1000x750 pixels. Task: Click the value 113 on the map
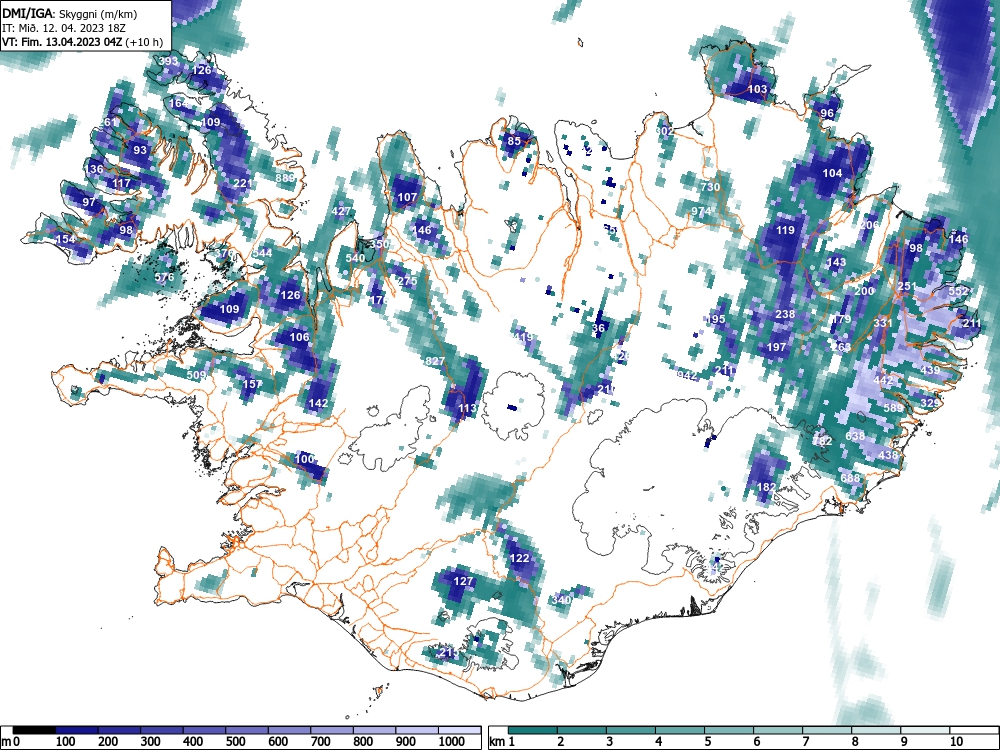point(467,408)
